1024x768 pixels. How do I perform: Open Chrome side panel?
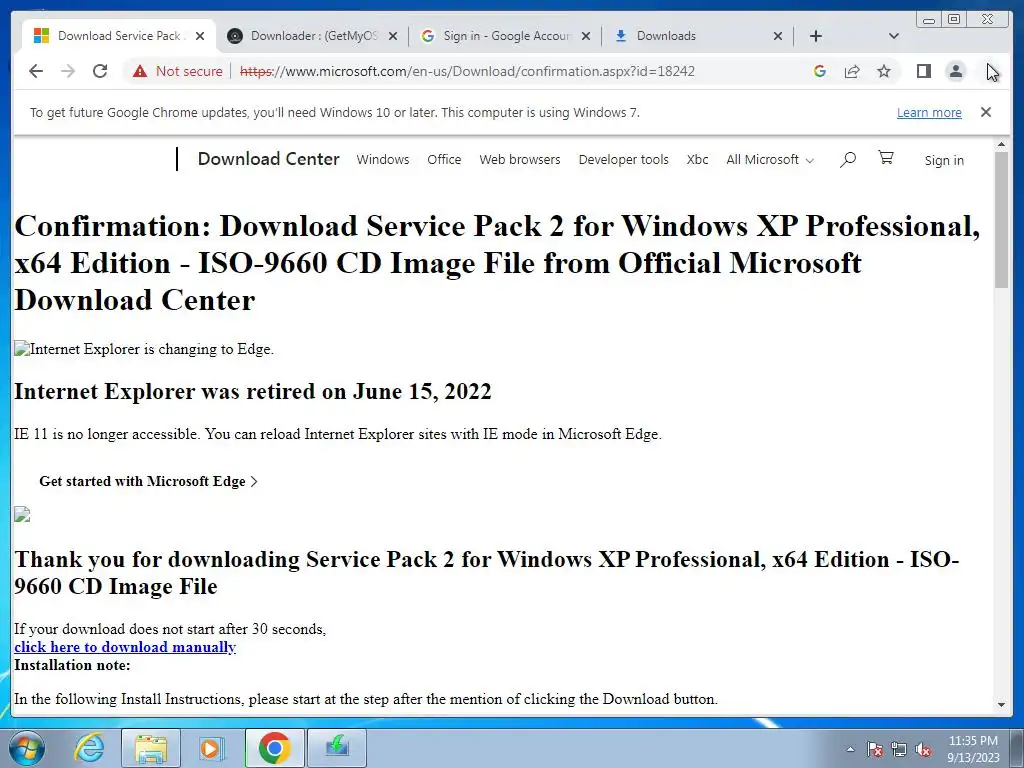point(923,71)
